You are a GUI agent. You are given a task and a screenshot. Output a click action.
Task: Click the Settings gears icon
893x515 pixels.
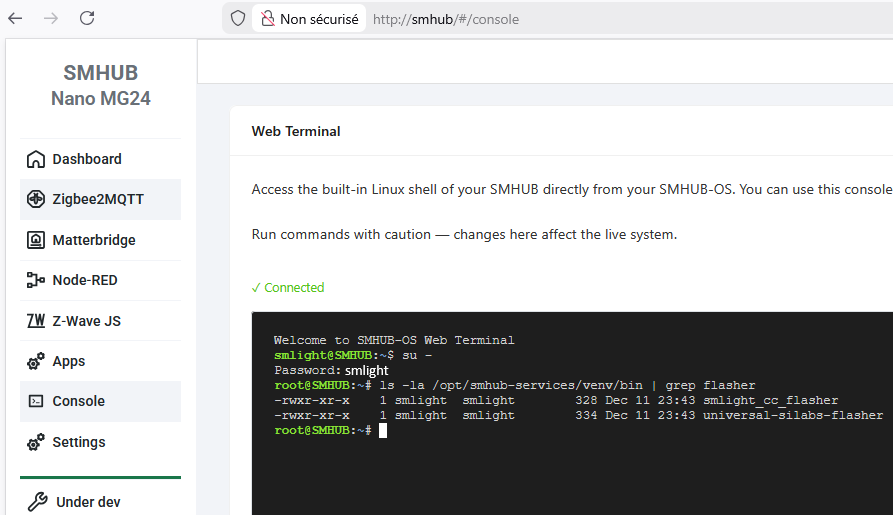pos(35,442)
